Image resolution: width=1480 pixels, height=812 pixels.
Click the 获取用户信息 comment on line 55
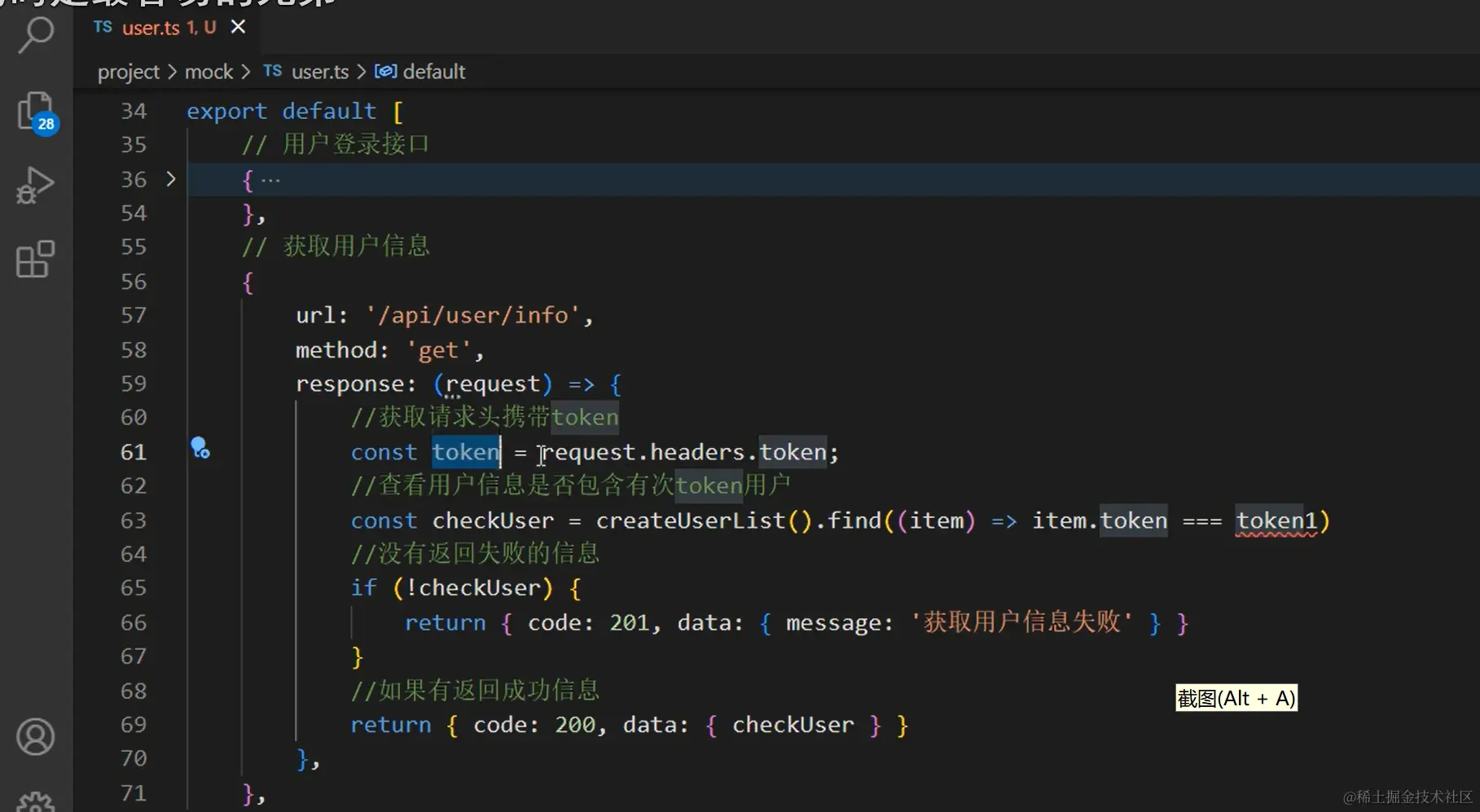click(336, 247)
